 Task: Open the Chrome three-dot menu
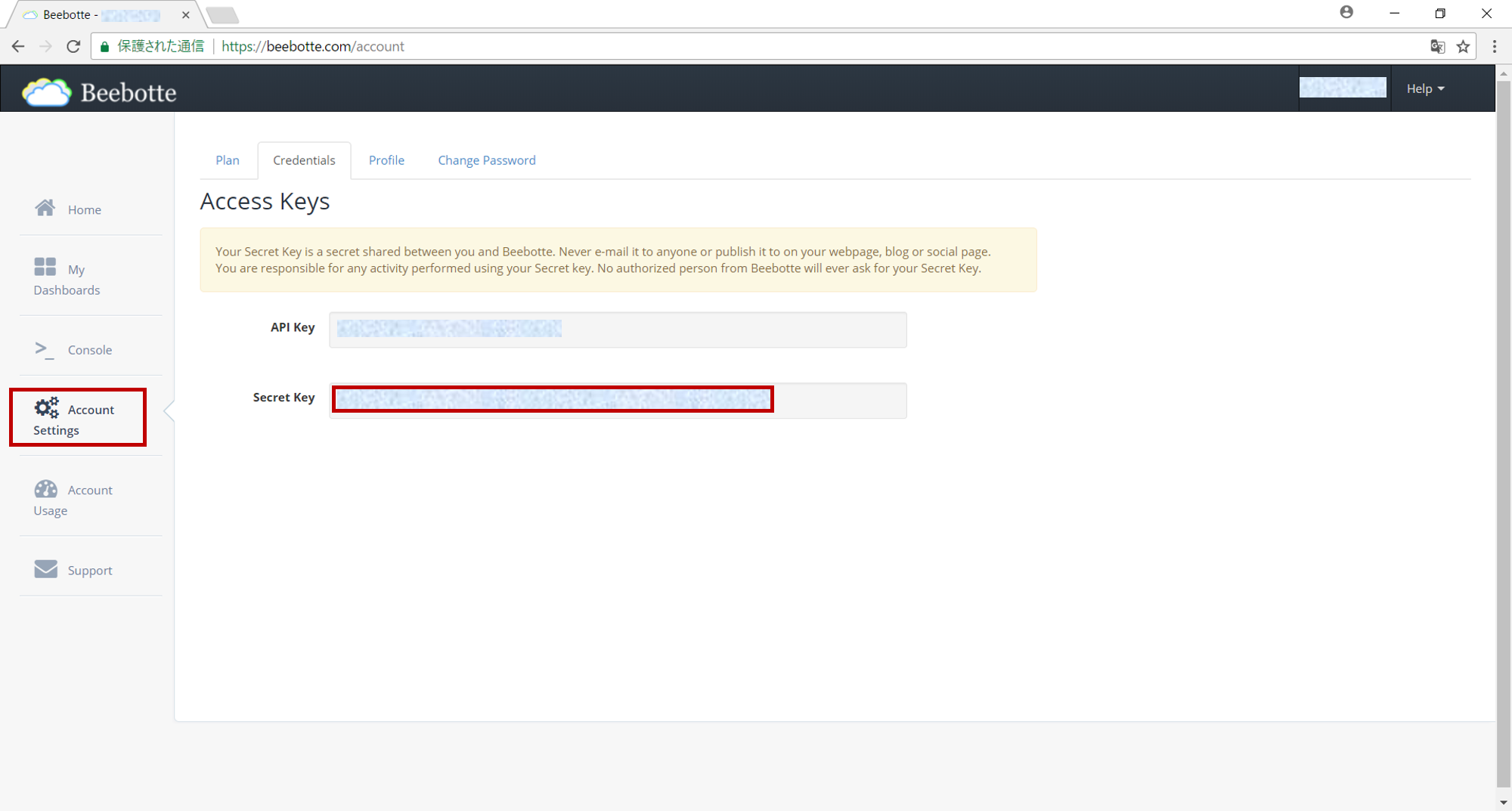click(1494, 47)
